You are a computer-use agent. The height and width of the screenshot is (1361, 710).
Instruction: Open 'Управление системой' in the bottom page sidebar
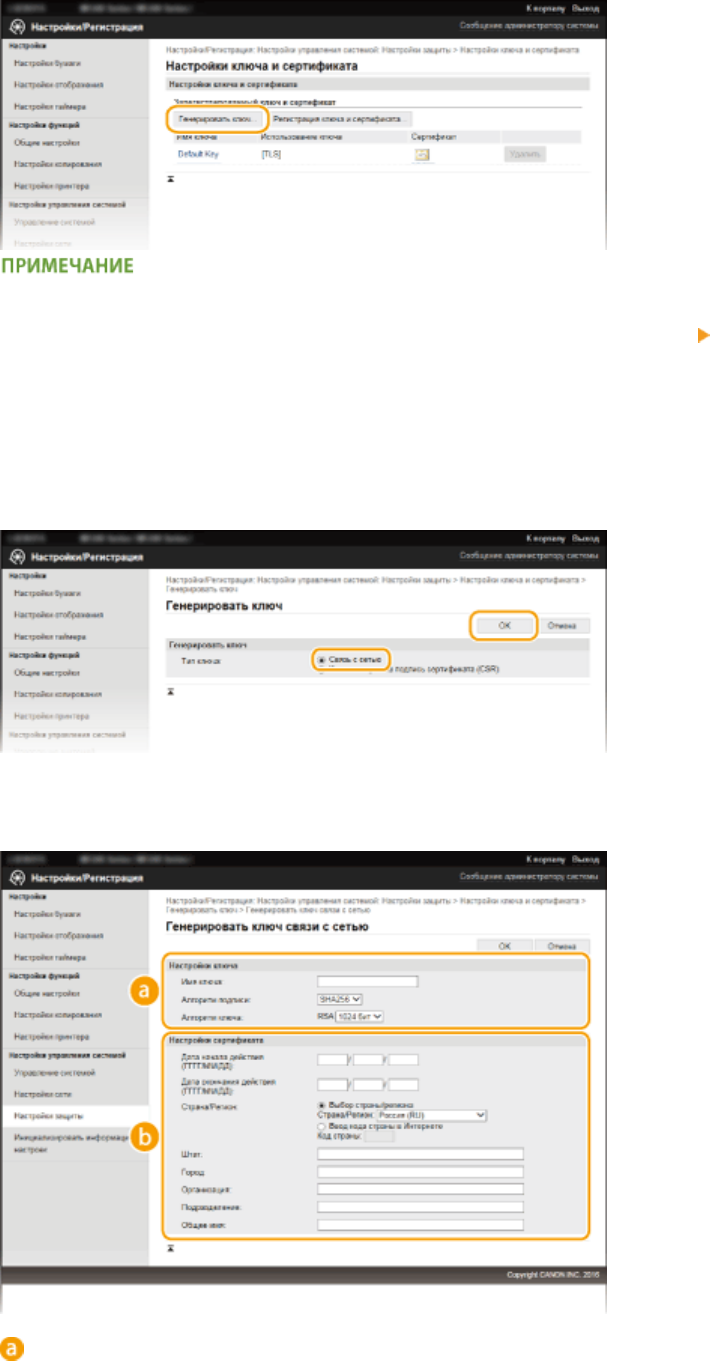54,1072
